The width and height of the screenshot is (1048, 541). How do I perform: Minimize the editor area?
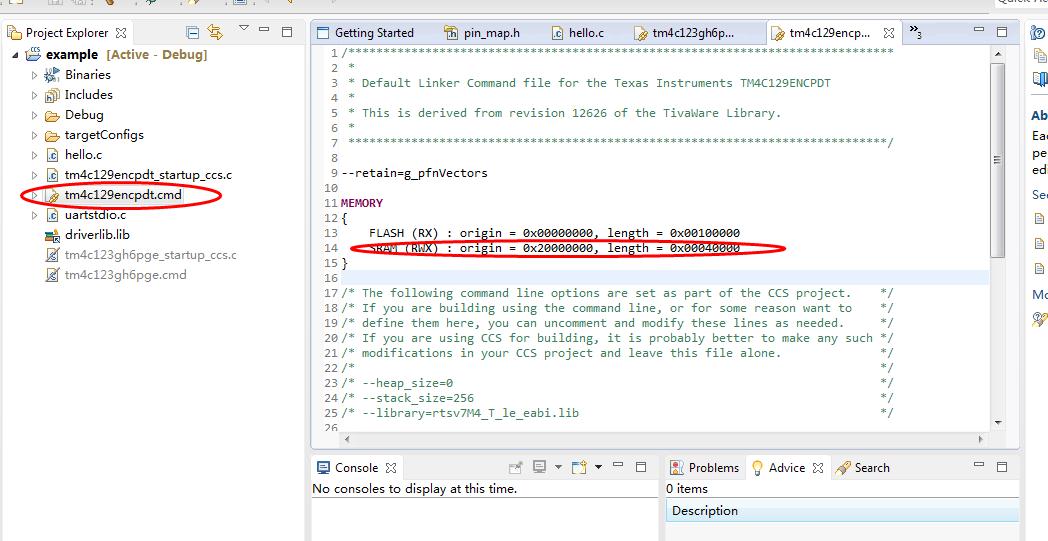[x=979, y=30]
